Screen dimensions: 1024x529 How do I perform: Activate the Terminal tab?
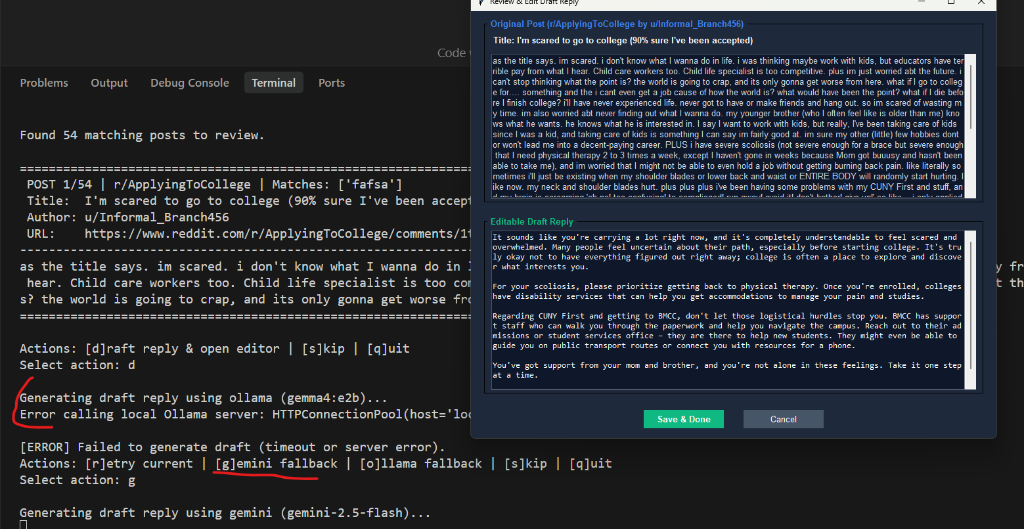click(x=274, y=83)
